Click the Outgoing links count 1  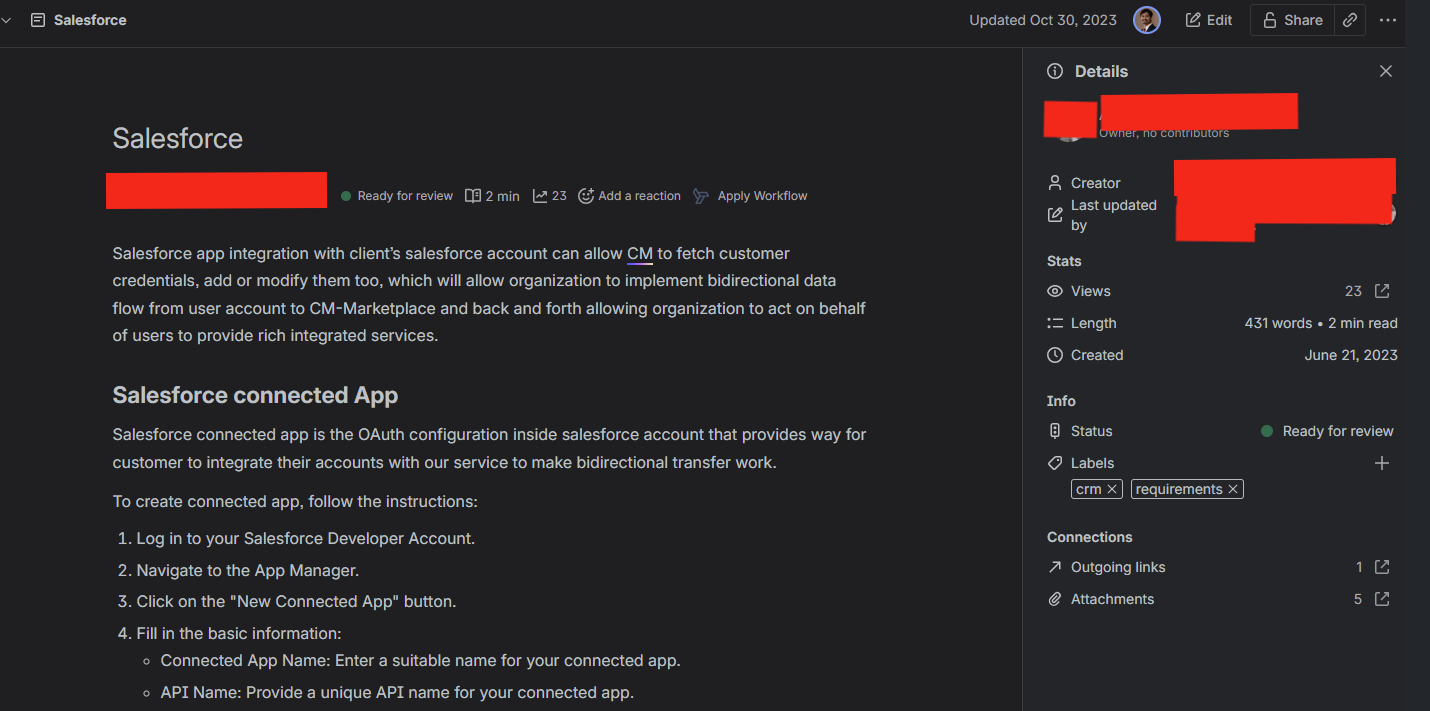[x=1359, y=567]
